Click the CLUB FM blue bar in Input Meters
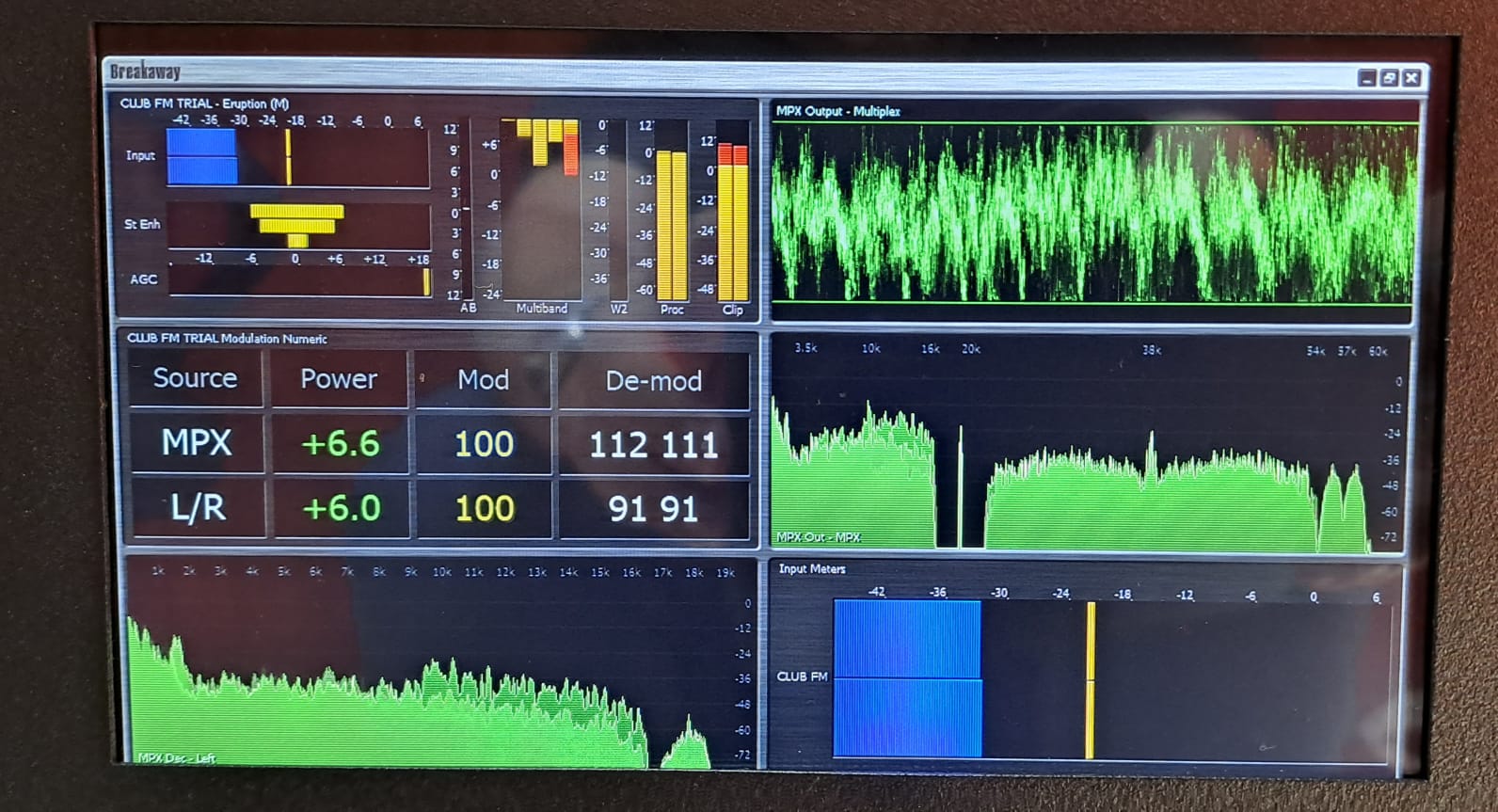1498x812 pixels. [907, 677]
